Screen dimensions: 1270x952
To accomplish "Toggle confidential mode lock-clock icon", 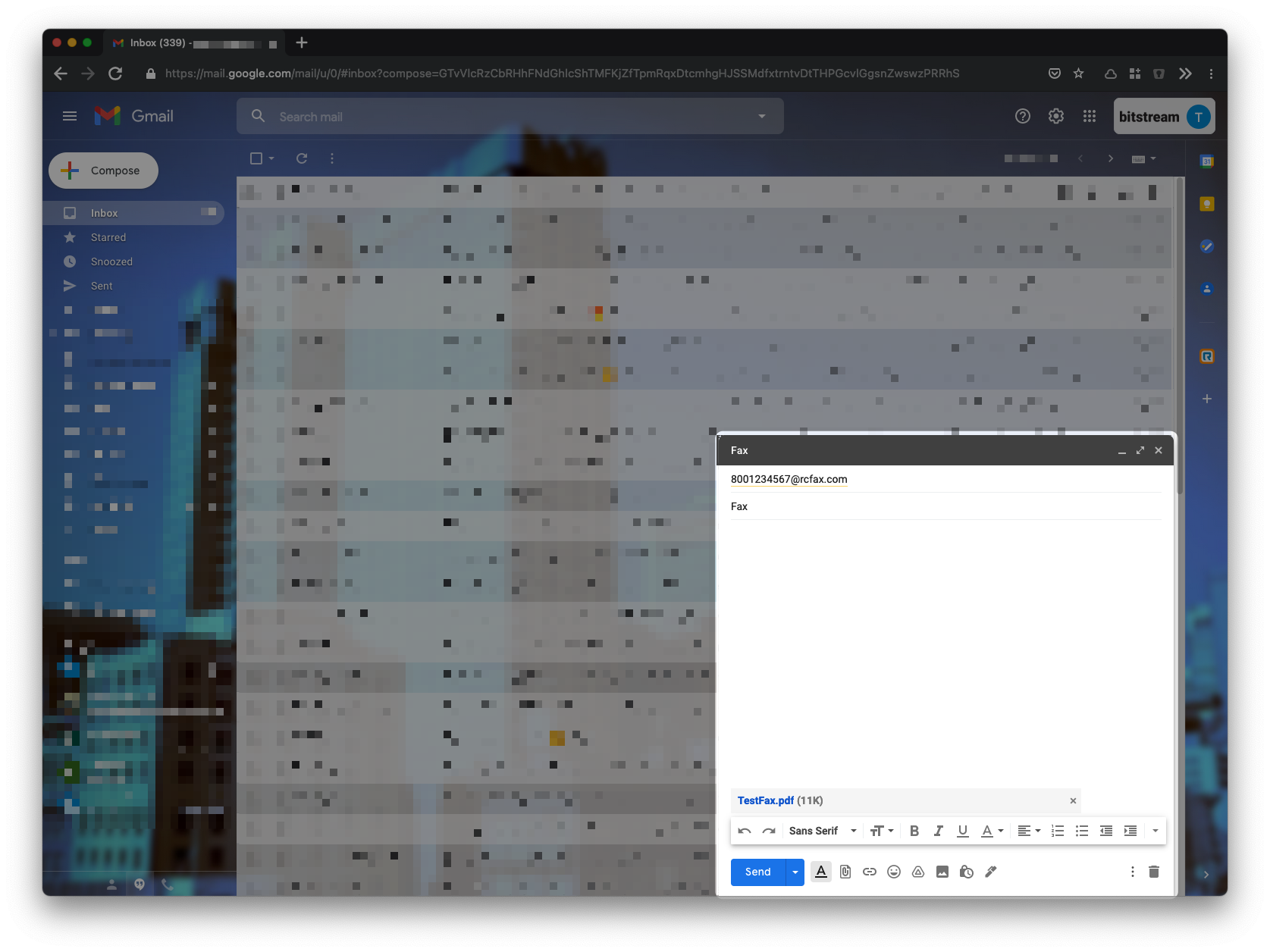I will (x=967, y=872).
